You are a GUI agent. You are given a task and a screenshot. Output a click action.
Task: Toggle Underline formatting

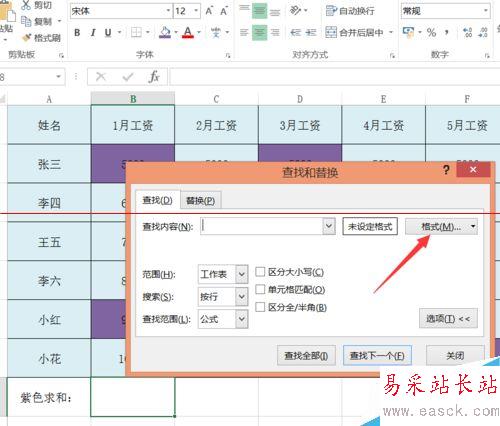108,33
